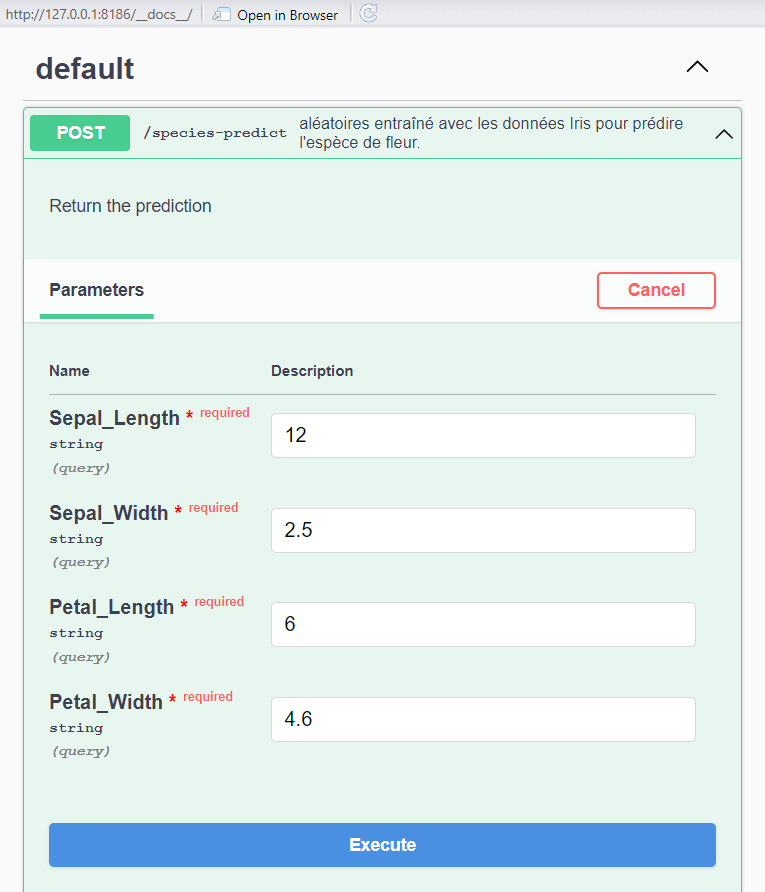Click the docs URL address text
This screenshot has height=892, width=765.
click(98, 15)
